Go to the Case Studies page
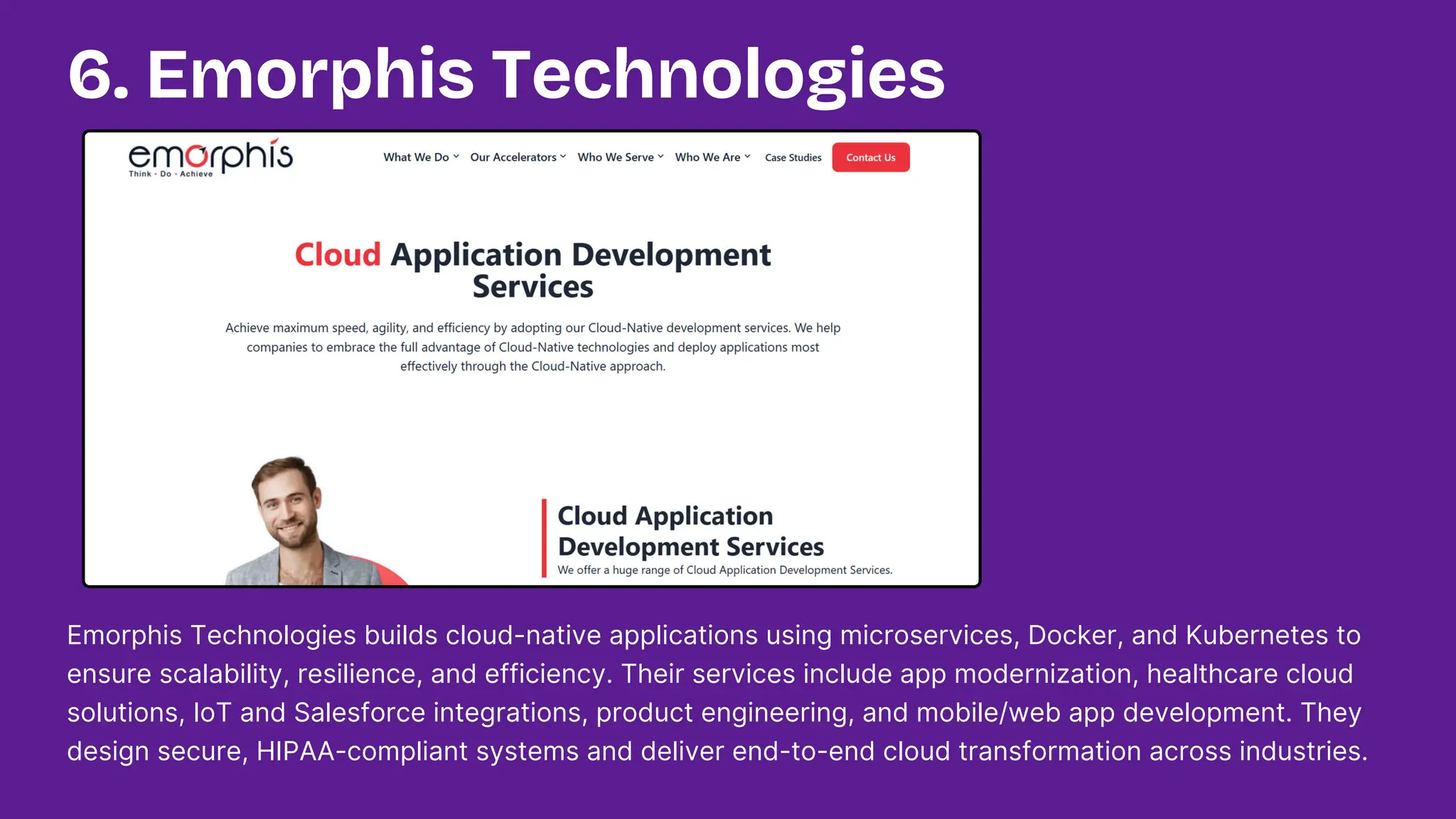The height and width of the screenshot is (819, 1456). tap(793, 158)
